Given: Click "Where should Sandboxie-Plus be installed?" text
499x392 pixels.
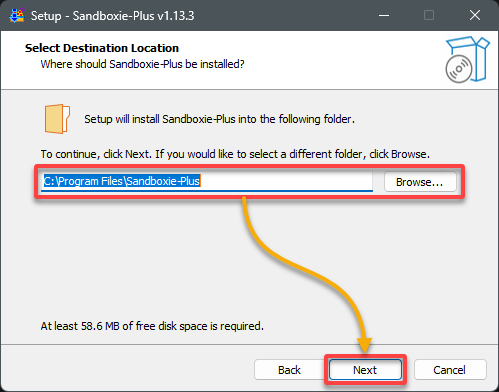Looking at the screenshot, I should pyautogui.click(x=143, y=64).
